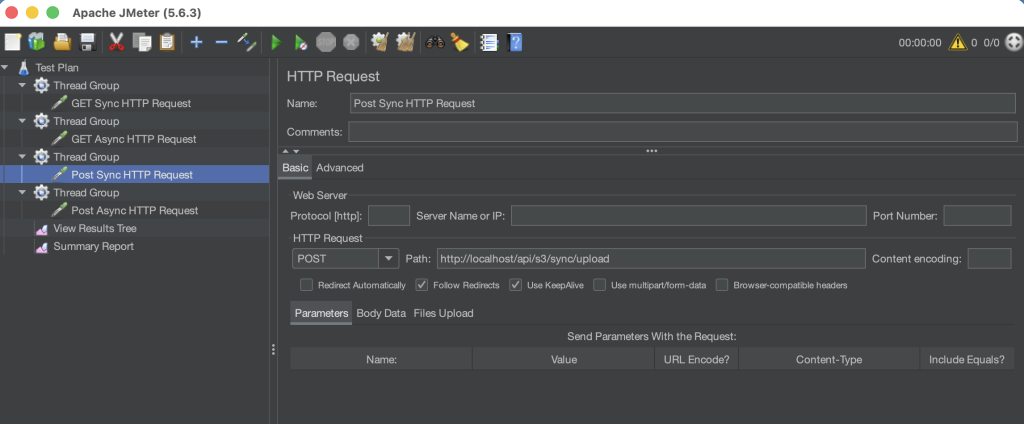Click the Content-Type column header
The image size is (1024, 424).
pyautogui.click(x=829, y=359)
